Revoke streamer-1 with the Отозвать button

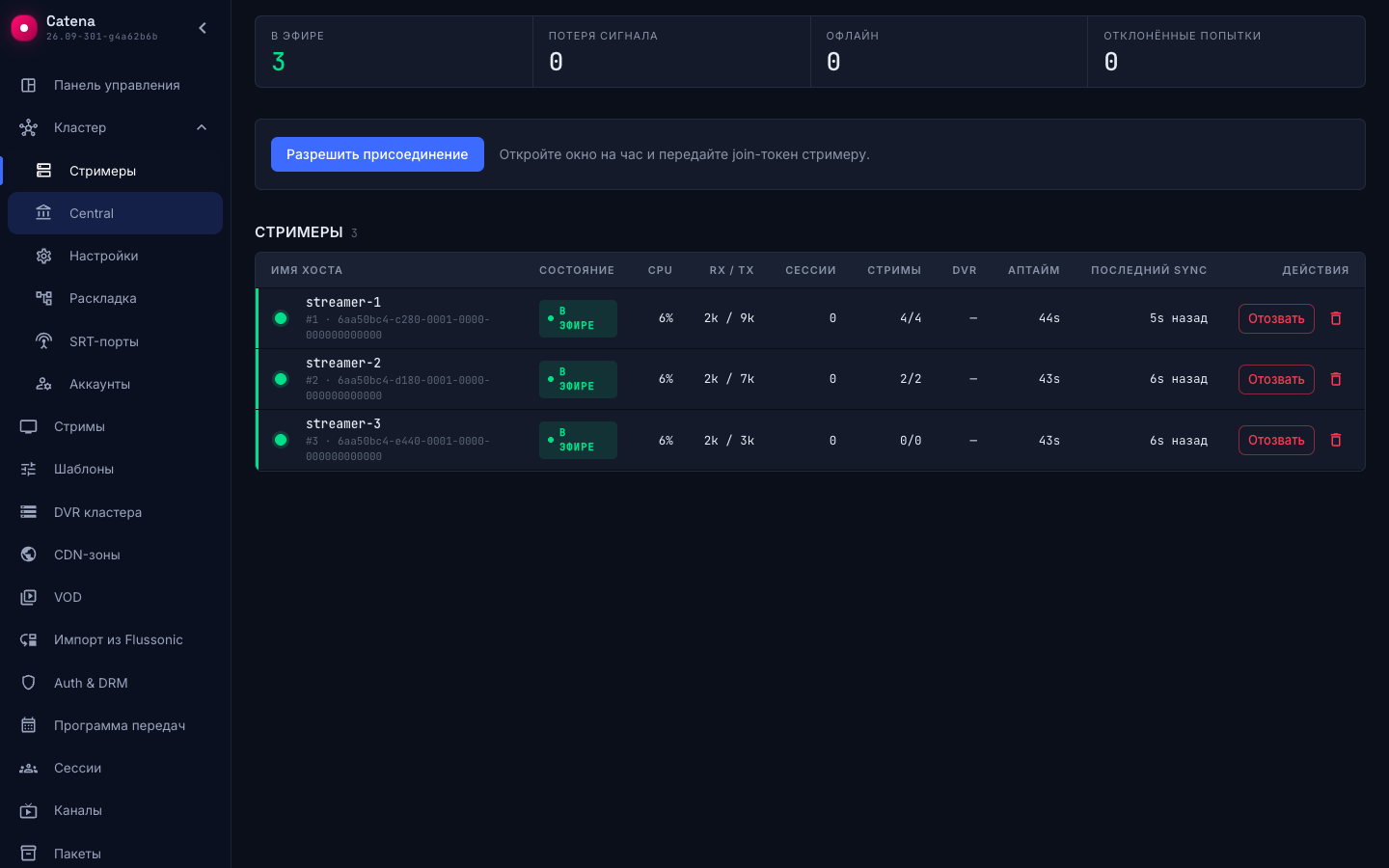pyautogui.click(x=1276, y=318)
